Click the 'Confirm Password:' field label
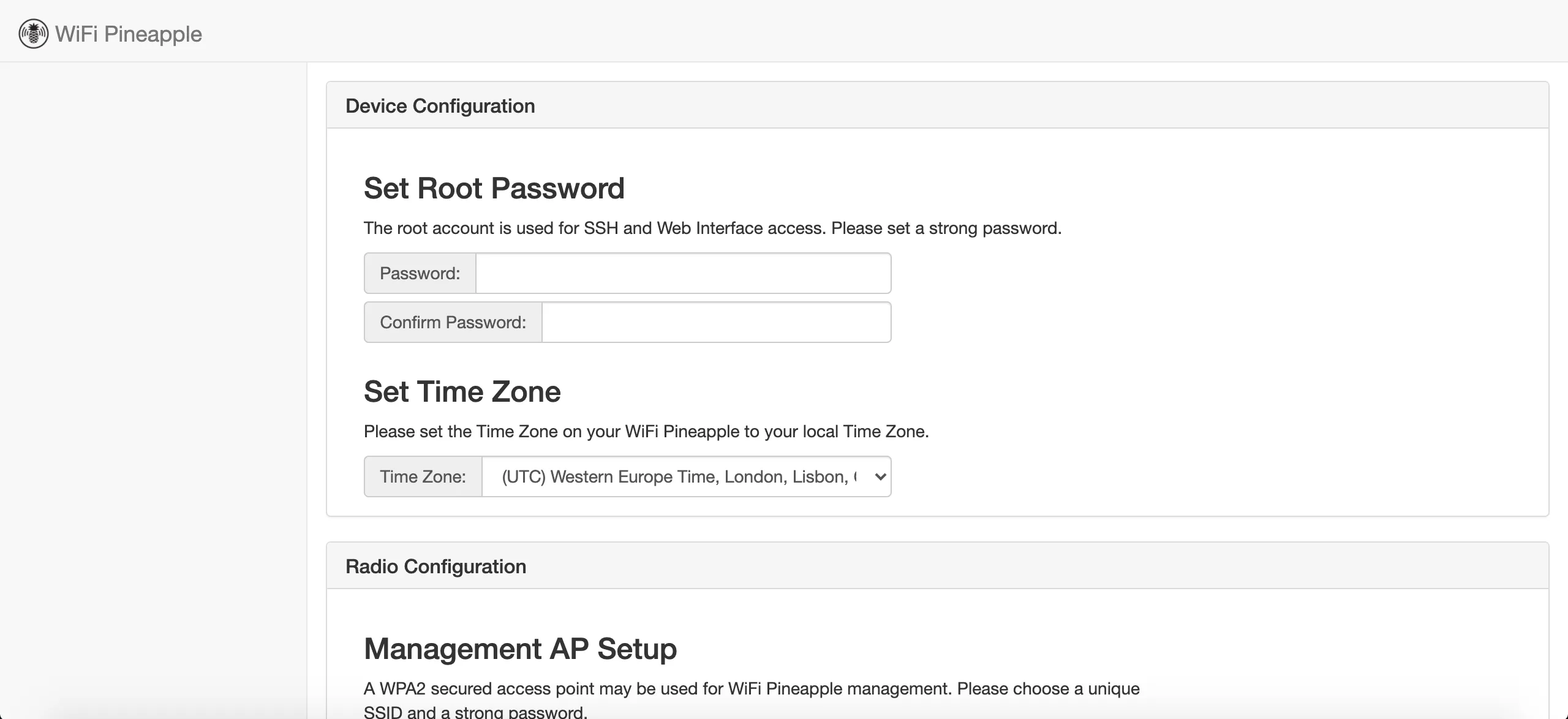Image resolution: width=1568 pixels, height=719 pixels. click(453, 322)
